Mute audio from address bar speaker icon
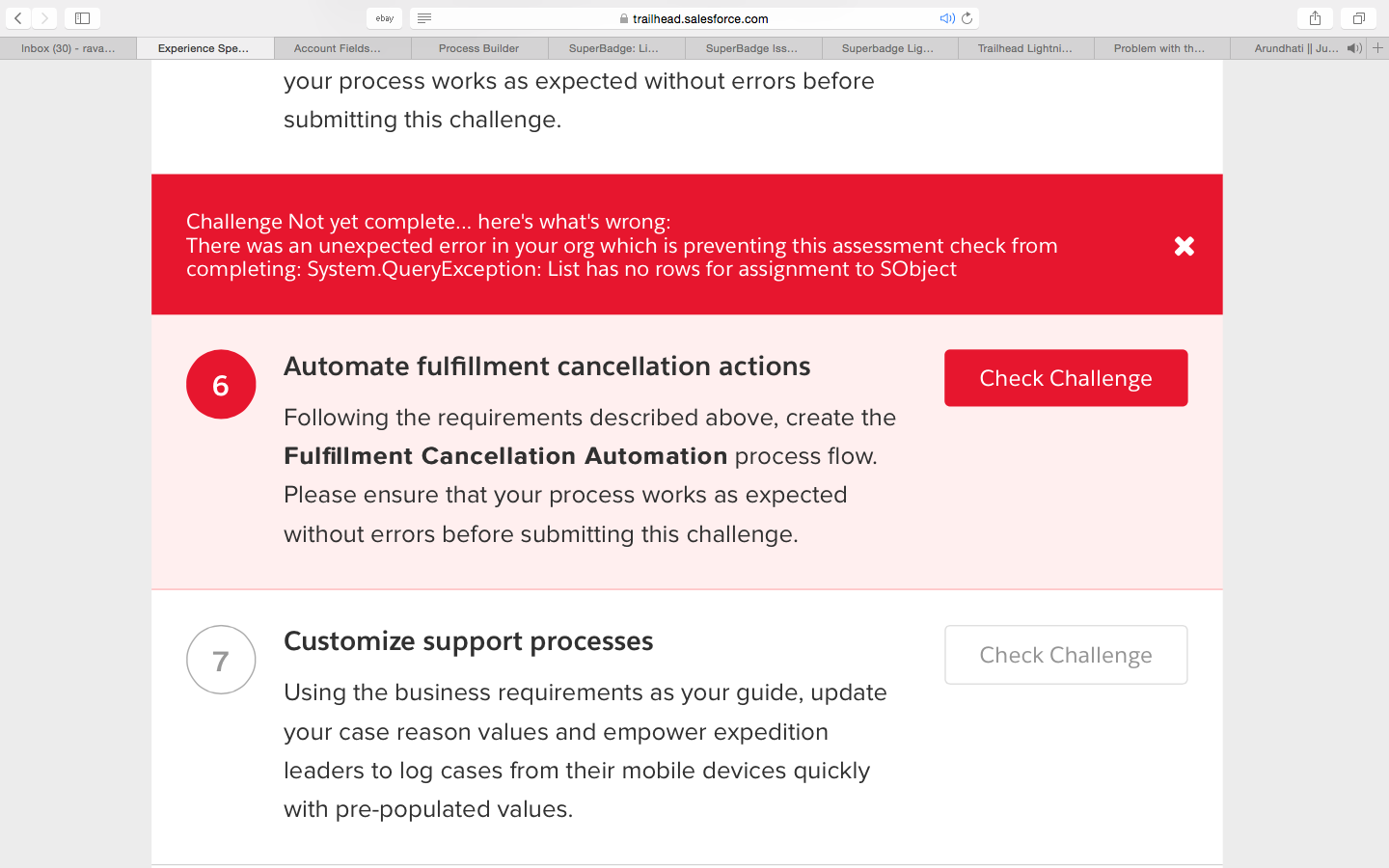 click(947, 18)
